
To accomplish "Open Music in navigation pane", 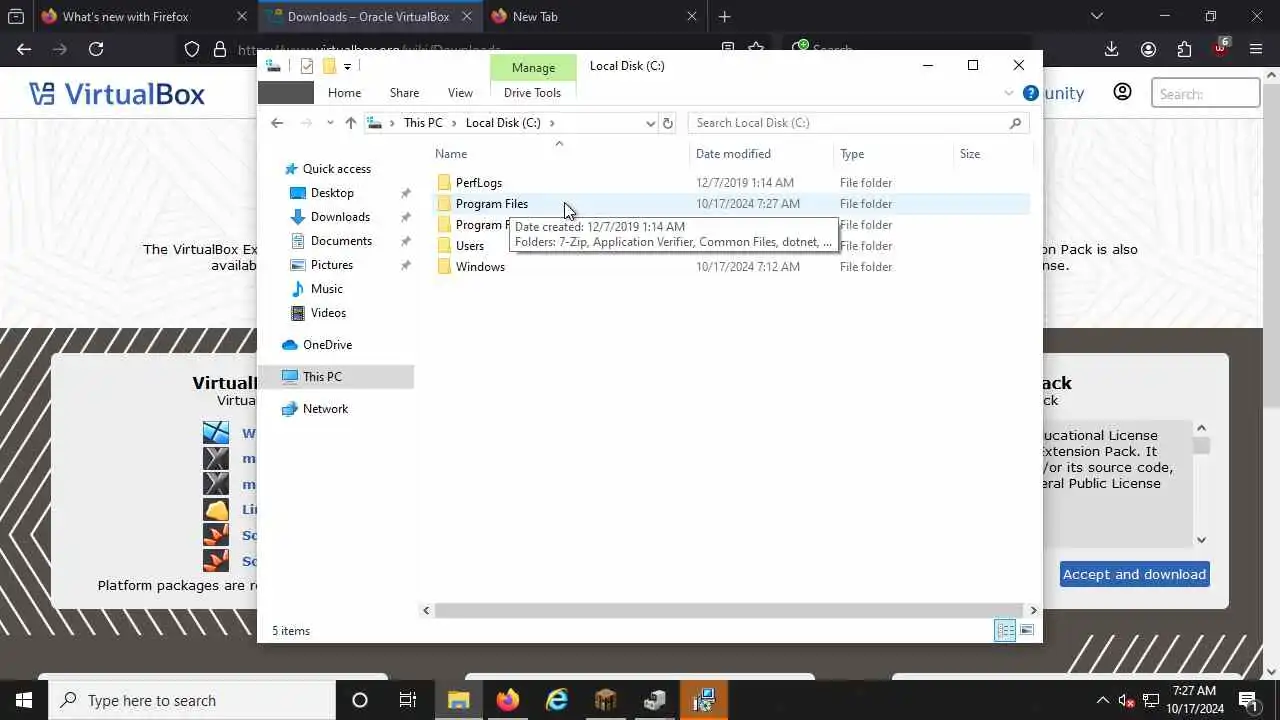I will (x=327, y=289).
